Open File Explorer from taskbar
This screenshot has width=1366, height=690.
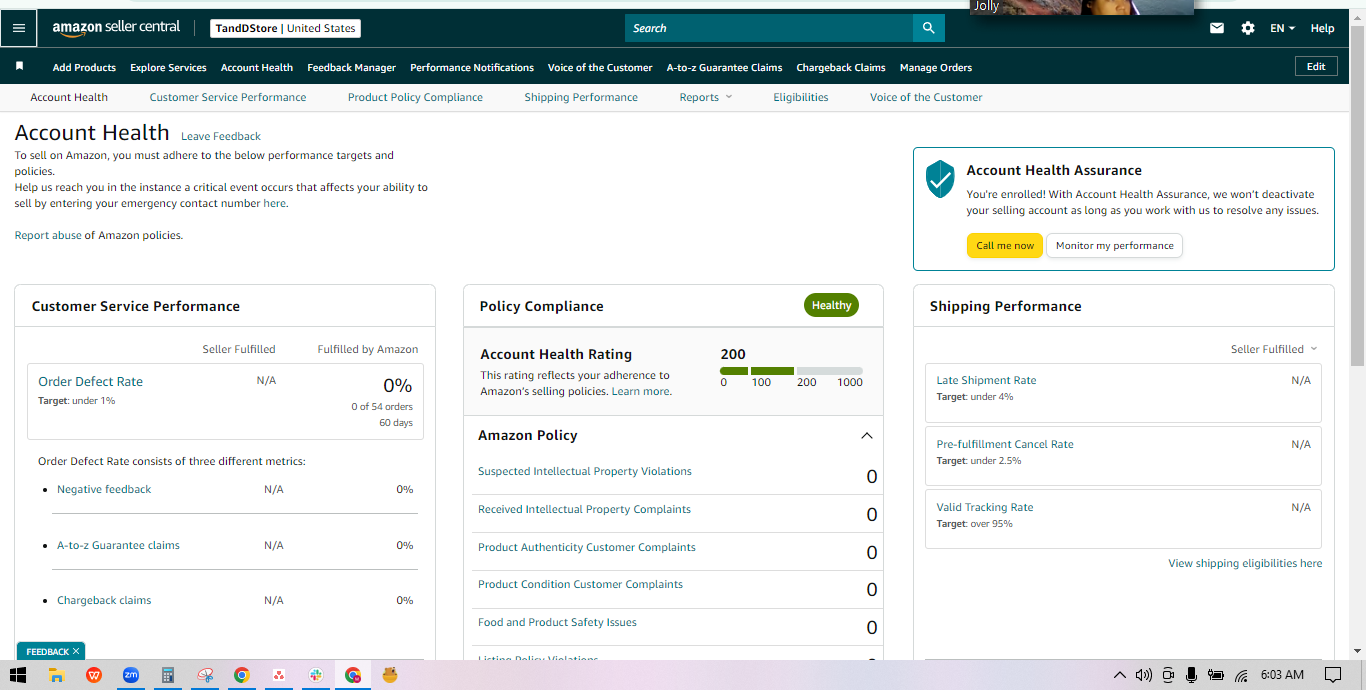(57, 675)
